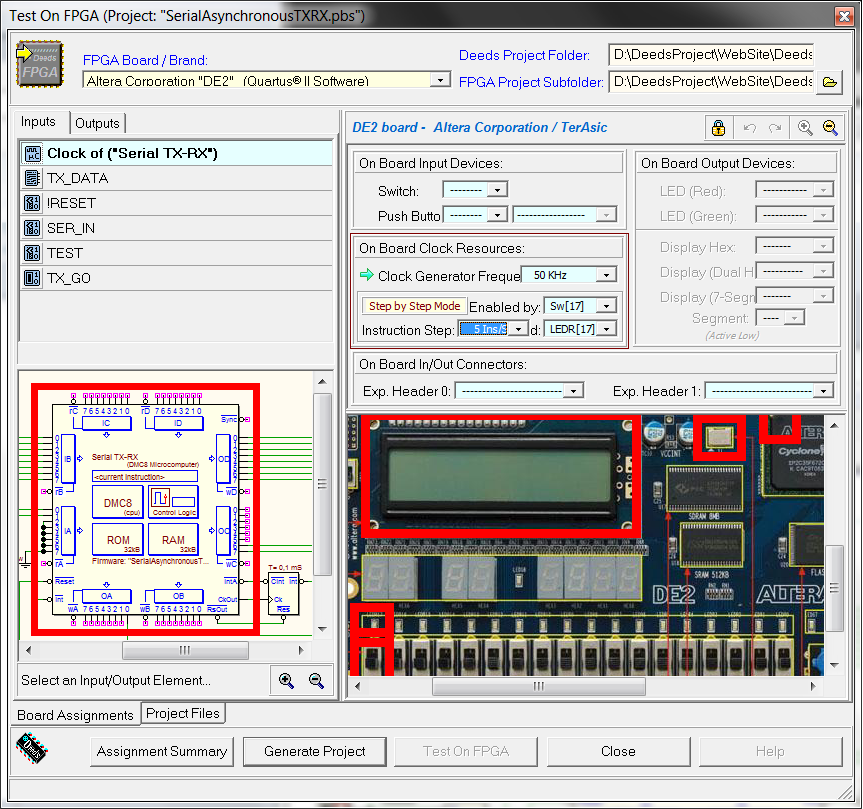The image size is (863, 809).
Task: Open the Exp. Header 1 dropdown
Action: tap(823, 391)
